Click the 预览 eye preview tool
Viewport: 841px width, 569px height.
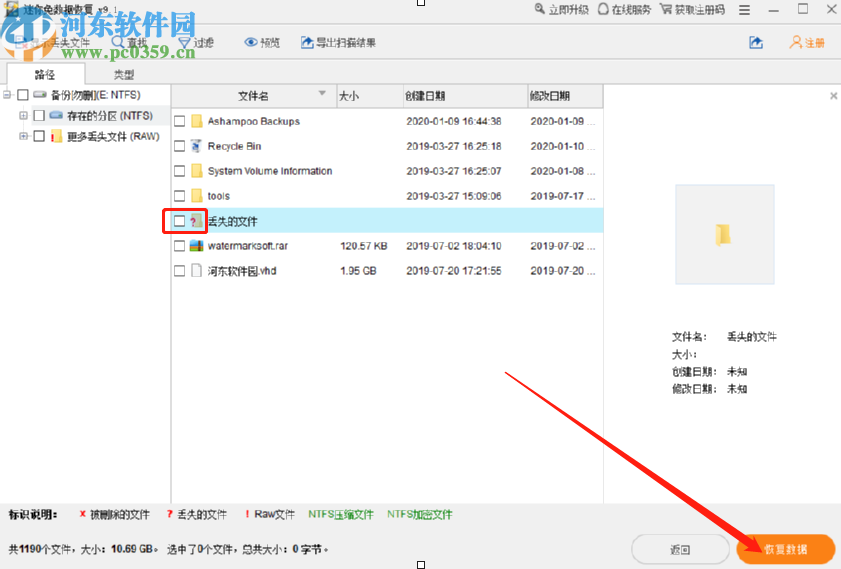pos(262,42)
